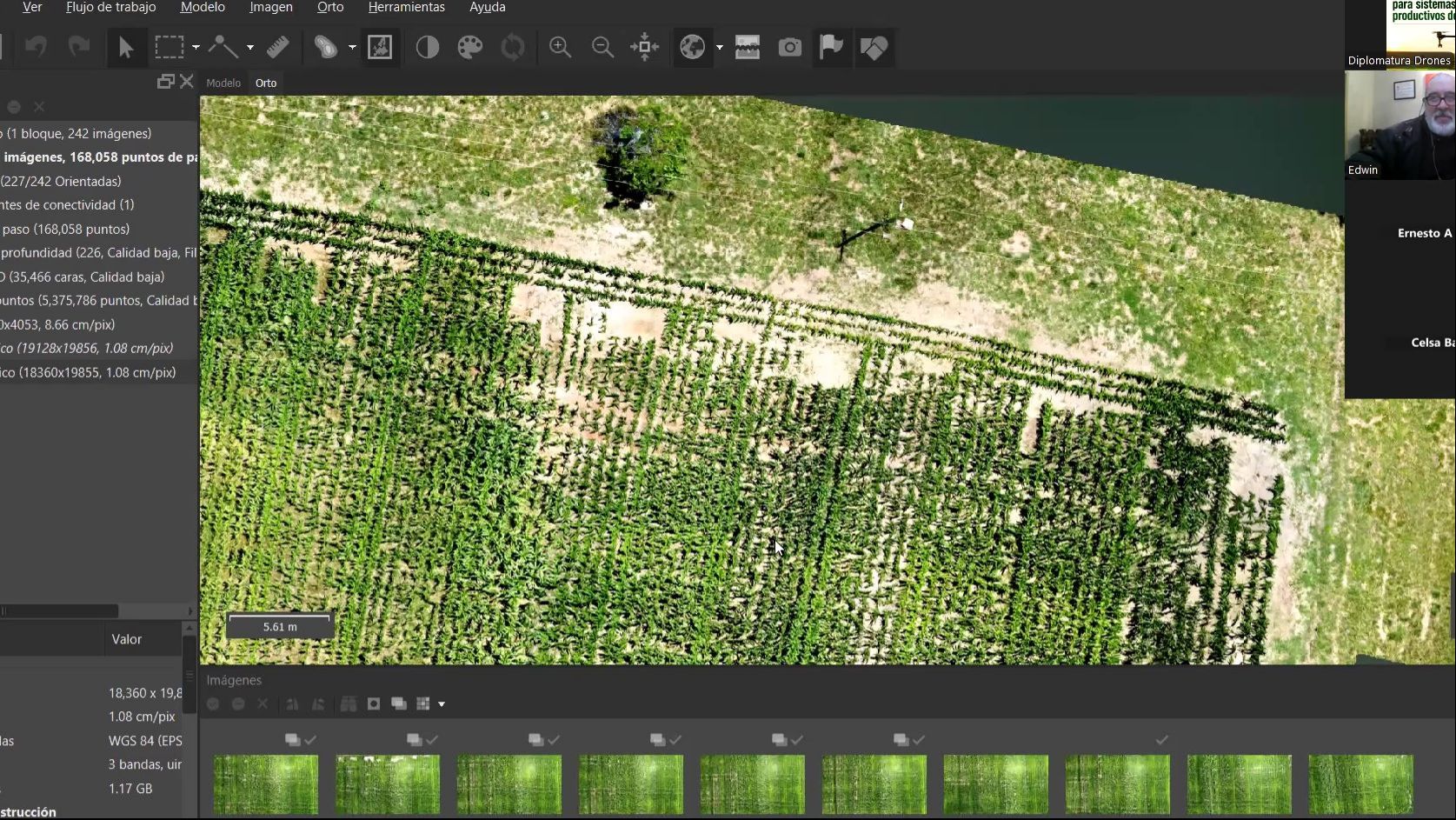
Task: Select the first image thumbnail in Imágenes
Action: coord(266,784)
